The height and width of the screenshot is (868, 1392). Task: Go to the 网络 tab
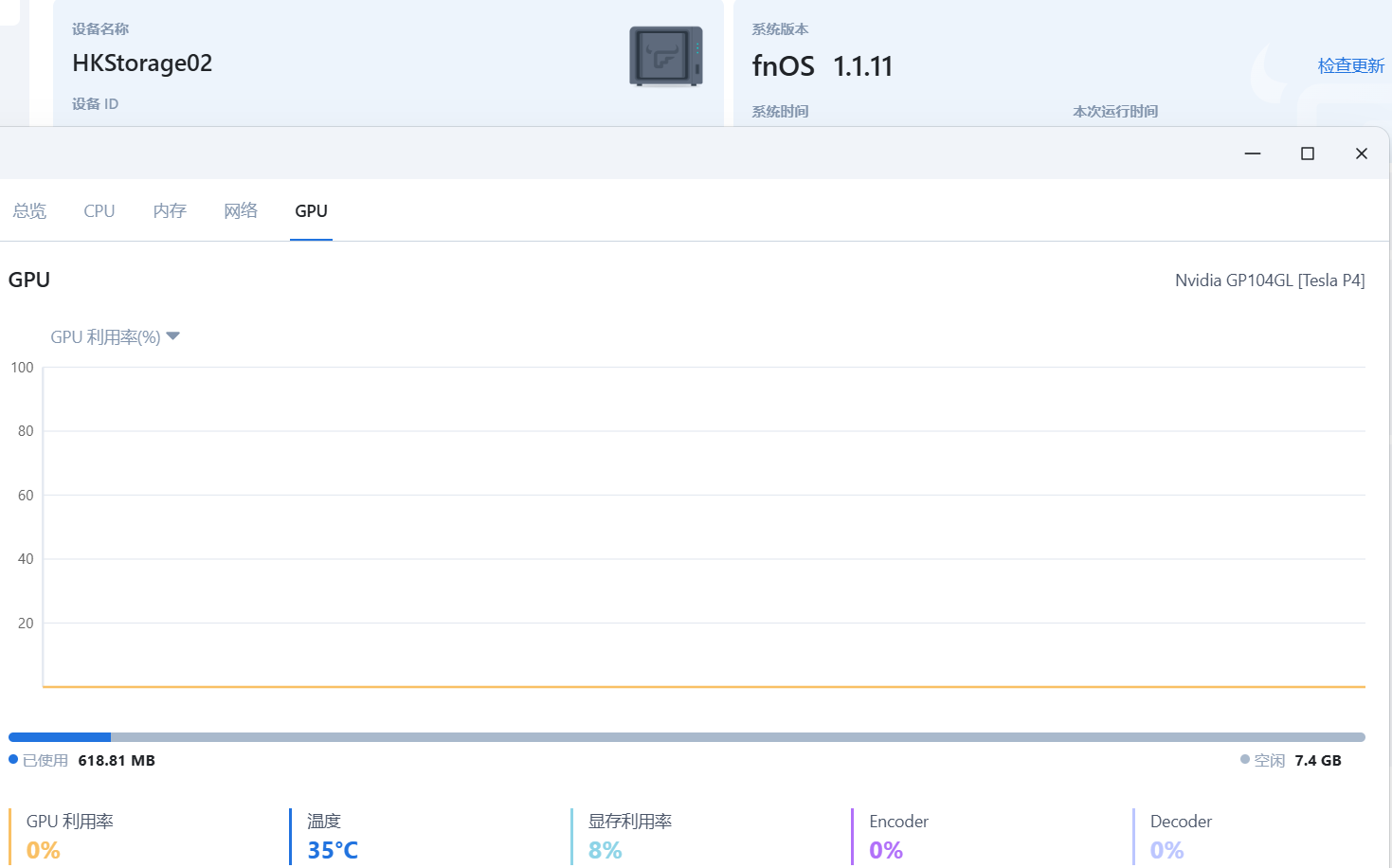click(x=241, y=211)
